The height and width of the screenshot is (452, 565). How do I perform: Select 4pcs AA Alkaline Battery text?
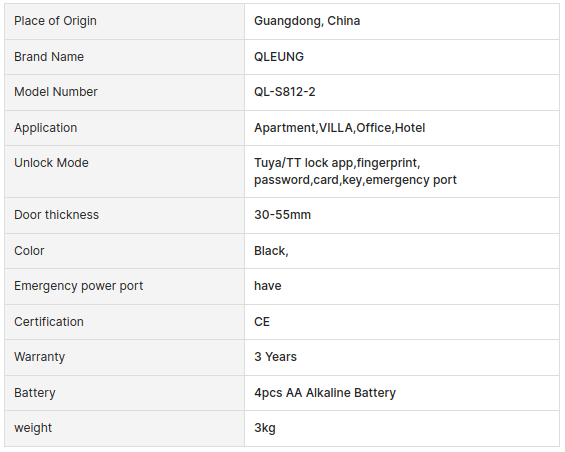click(325, 393)
